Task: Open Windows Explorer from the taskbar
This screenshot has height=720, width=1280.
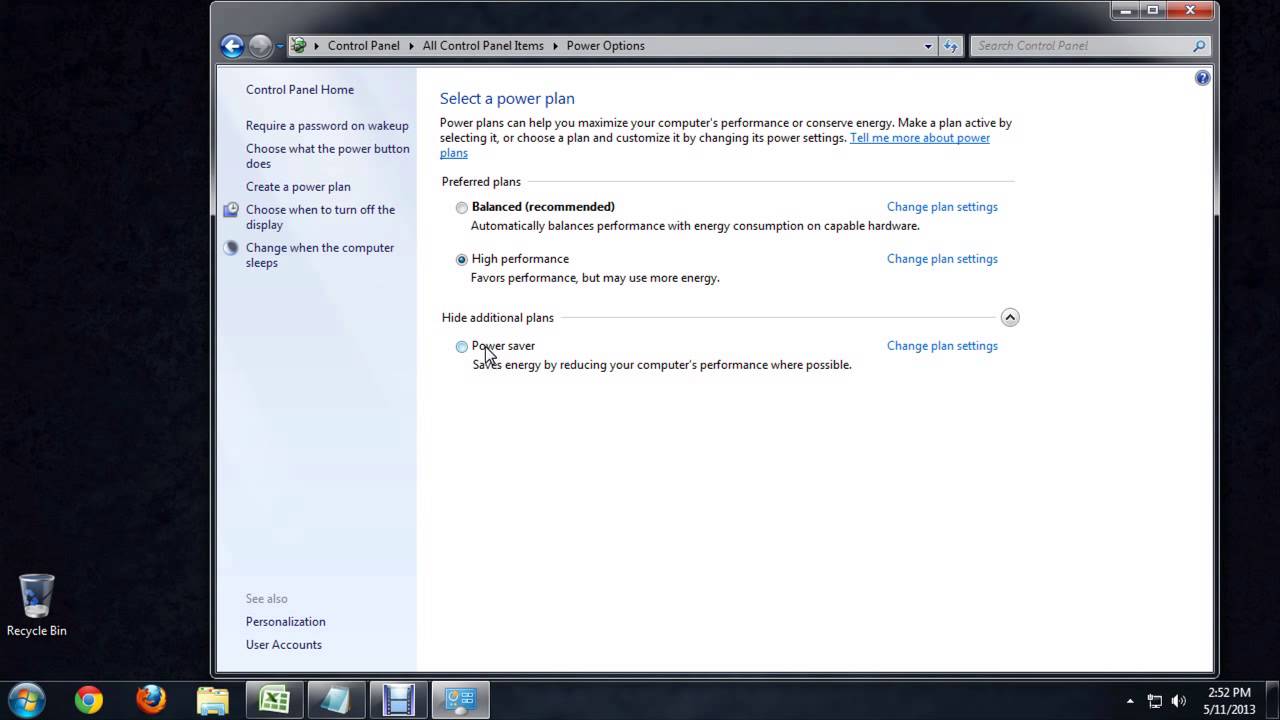Action: (213, 700)
